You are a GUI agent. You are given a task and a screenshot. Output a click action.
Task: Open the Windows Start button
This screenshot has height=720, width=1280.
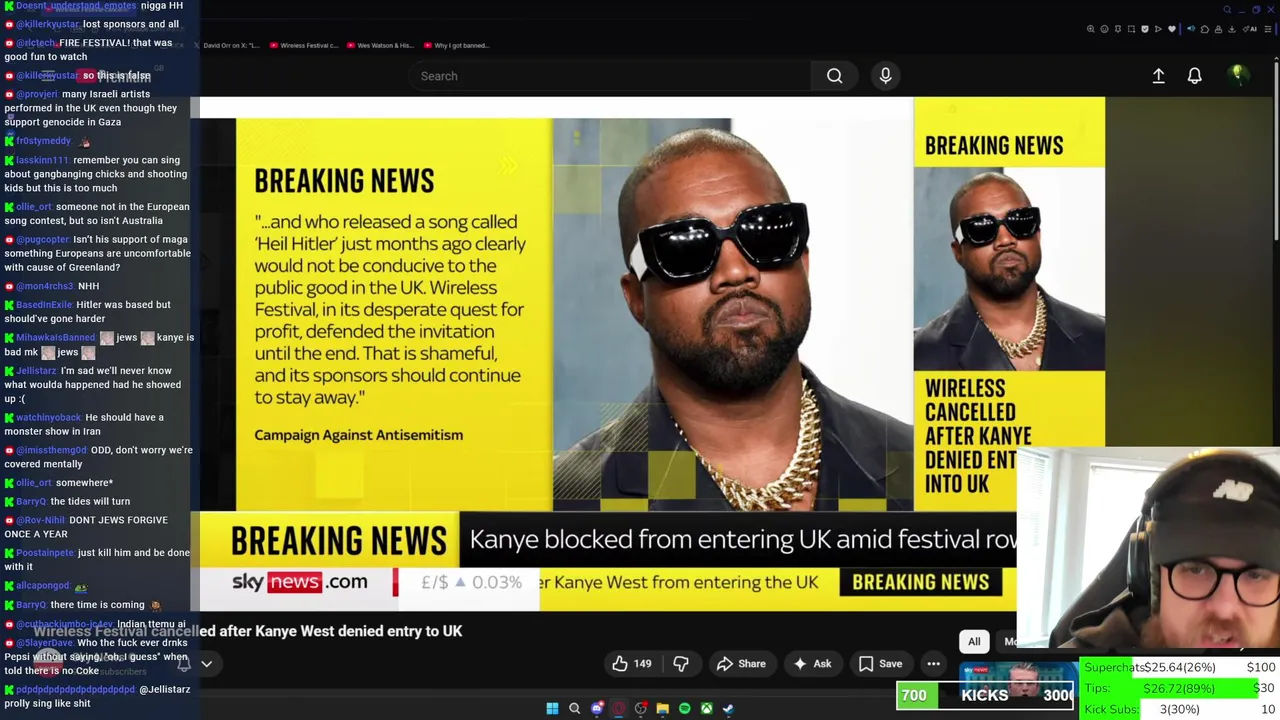(x=552, y=709)
